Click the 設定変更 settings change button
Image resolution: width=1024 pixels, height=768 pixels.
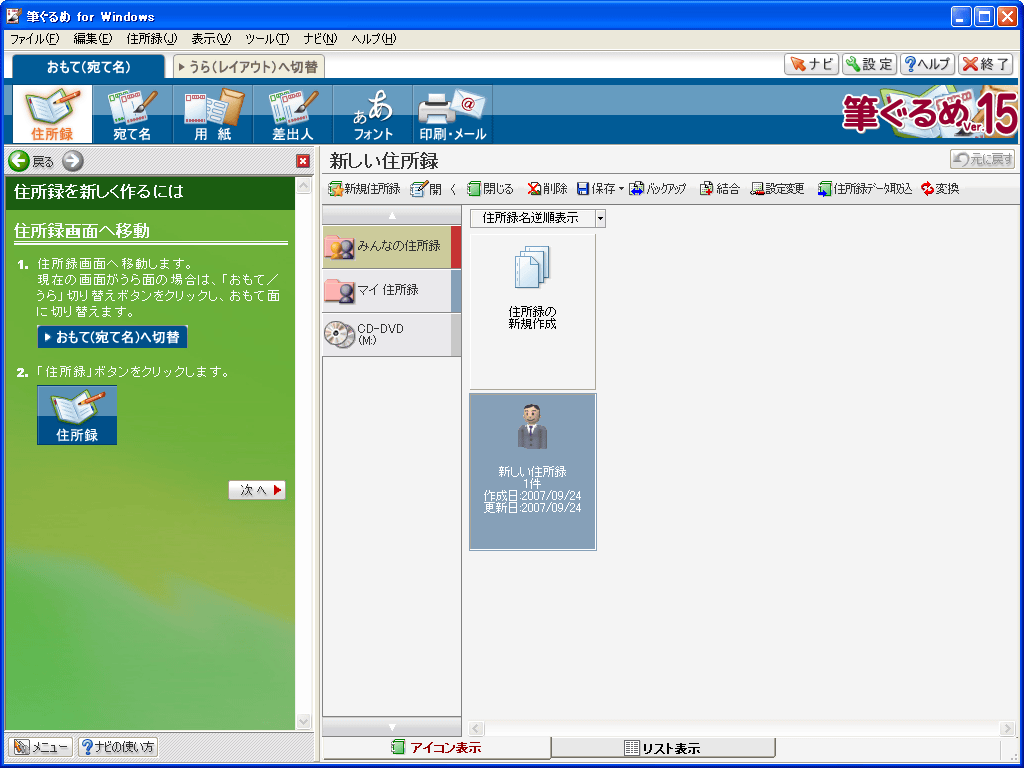pos(777,189)
